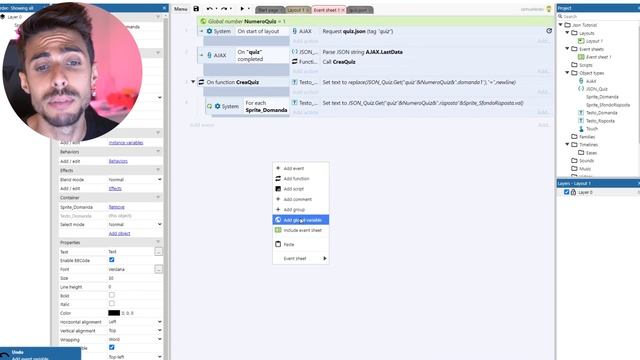The height and width of the screenshot is (360, 640).
Task: Open Layout 1 in Project tree
Action: pyautogui.click(x=594, y=41)
